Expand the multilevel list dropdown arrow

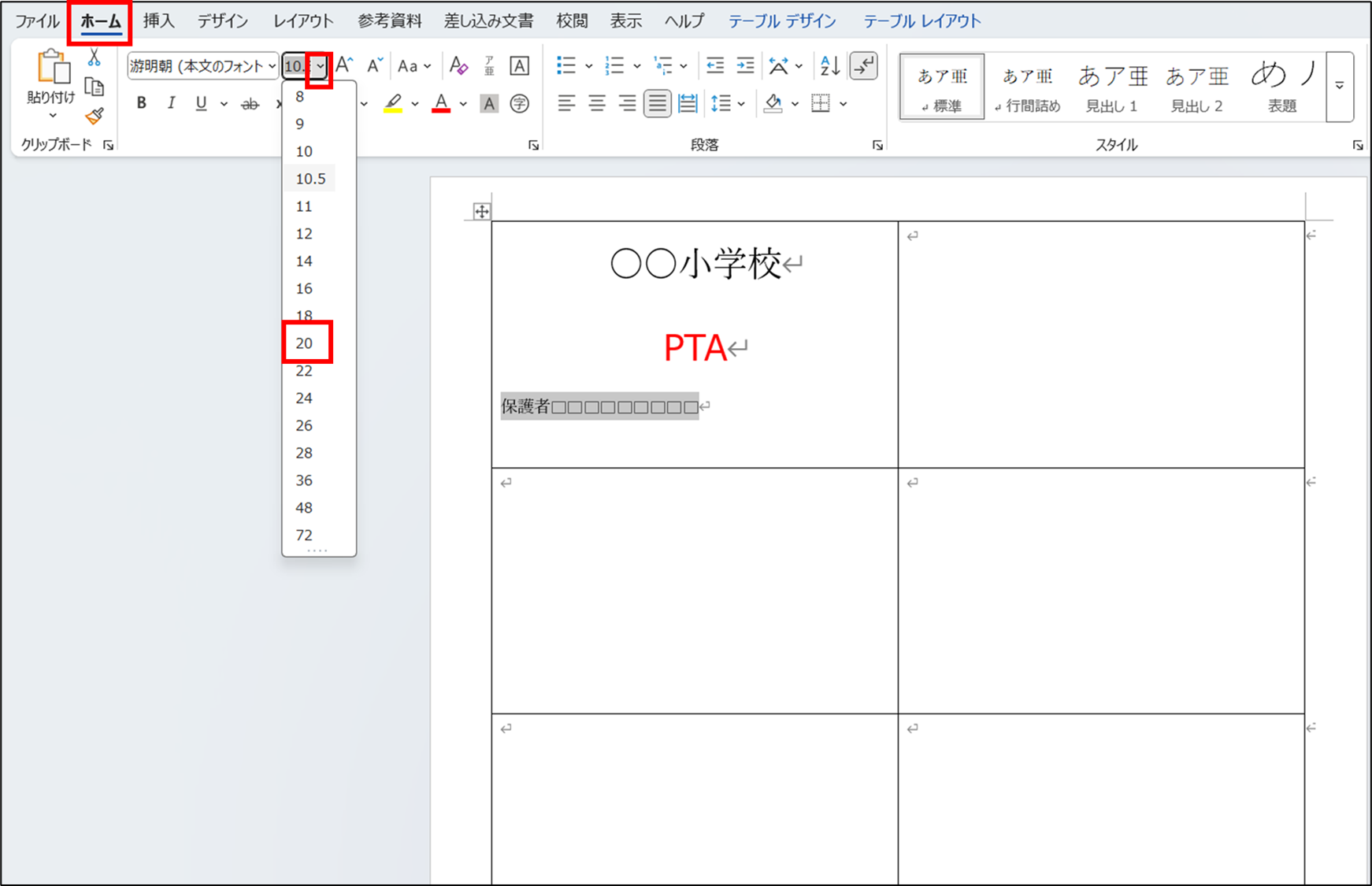pos(684,66)
